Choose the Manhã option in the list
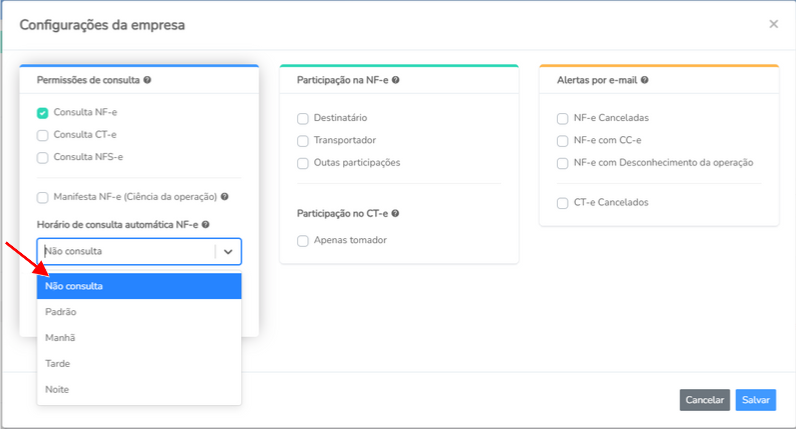Viewport: 796px width, 429px height. 139,338
